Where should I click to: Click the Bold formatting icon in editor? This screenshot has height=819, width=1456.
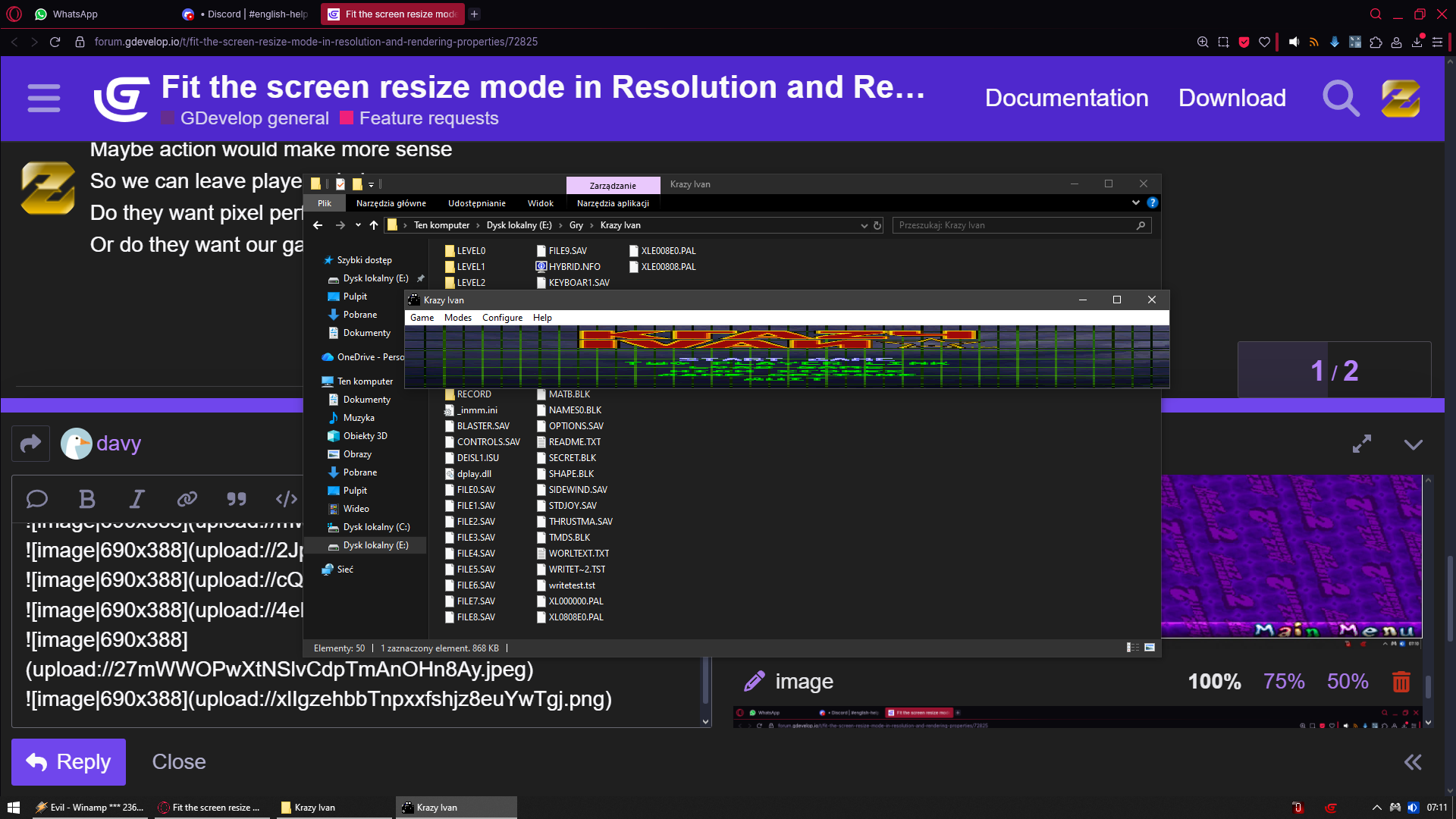pos(87,499)
